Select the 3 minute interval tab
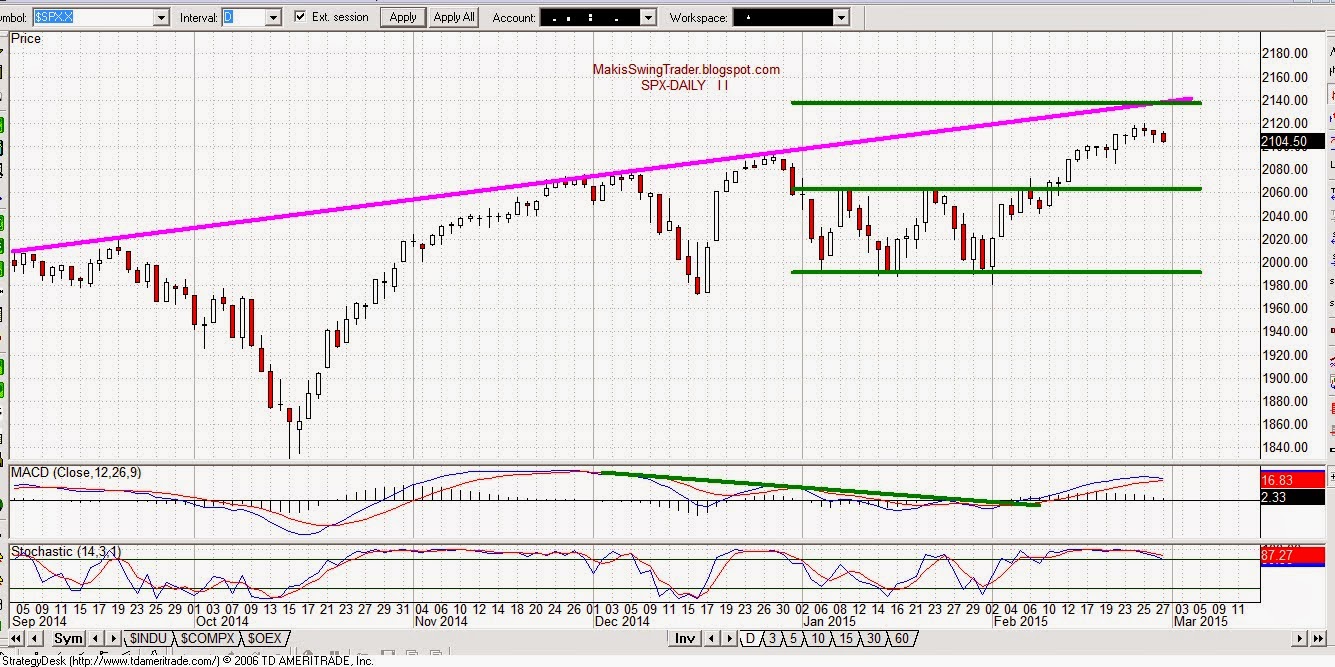This screenshot has width=1335, height=667. click(x=772, y=638)
